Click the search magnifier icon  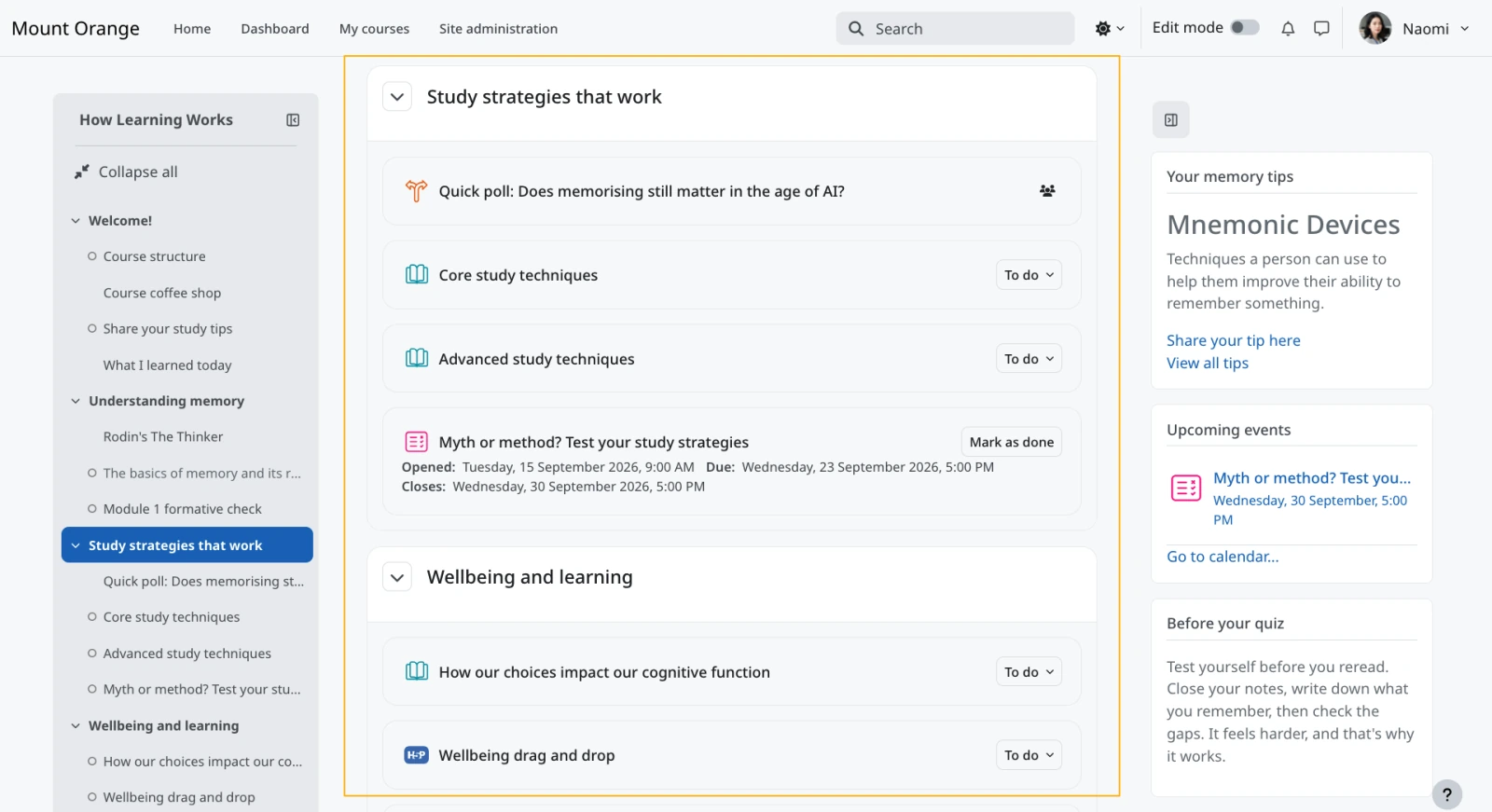[x=856, y=29]
